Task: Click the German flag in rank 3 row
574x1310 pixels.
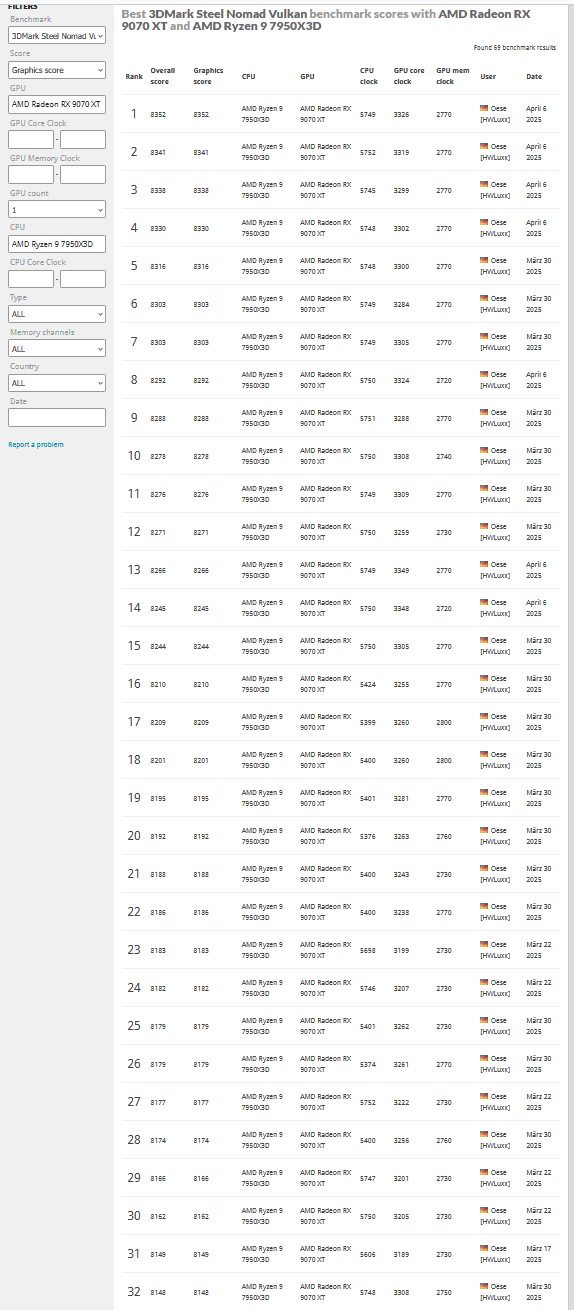Action: pos(484,184)
